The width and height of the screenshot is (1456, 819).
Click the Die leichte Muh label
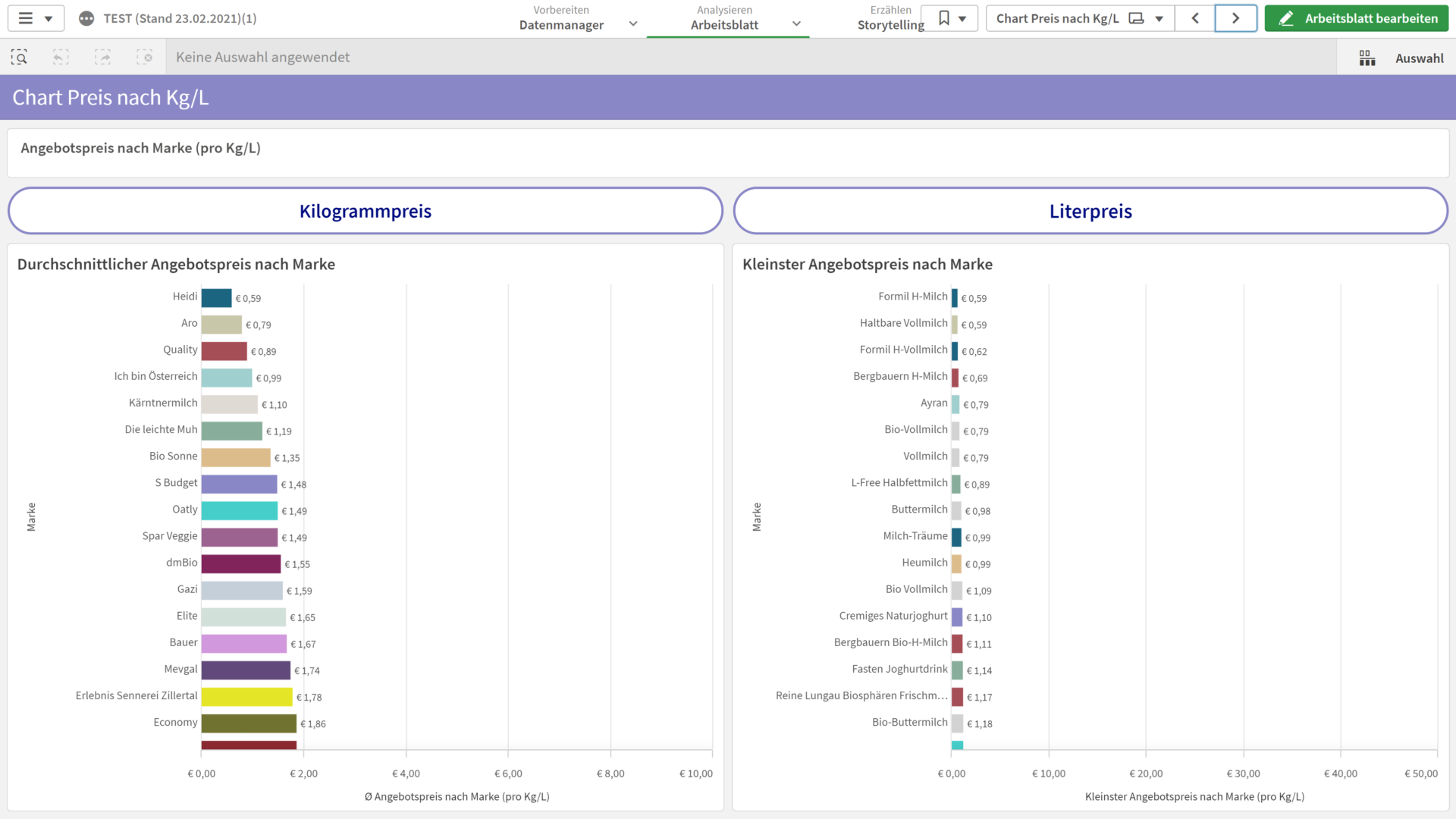pos(161,429)
